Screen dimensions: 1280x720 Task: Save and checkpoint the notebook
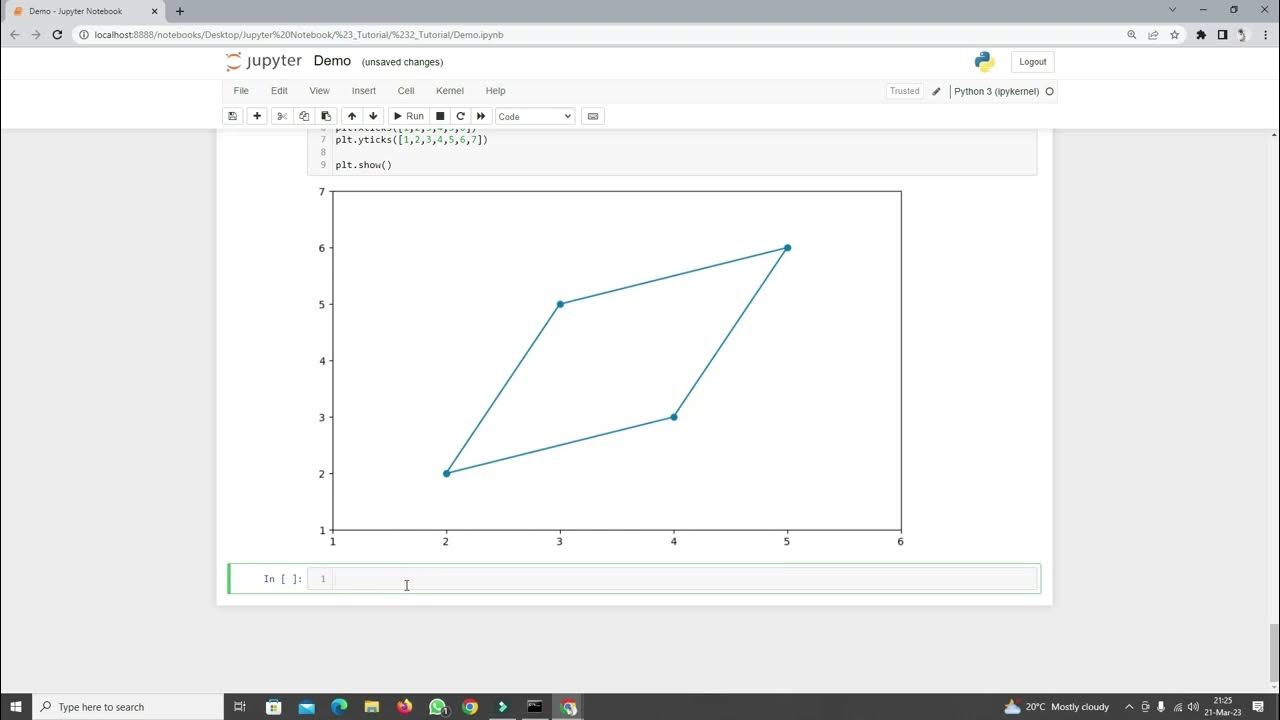(x=232, y=116)
